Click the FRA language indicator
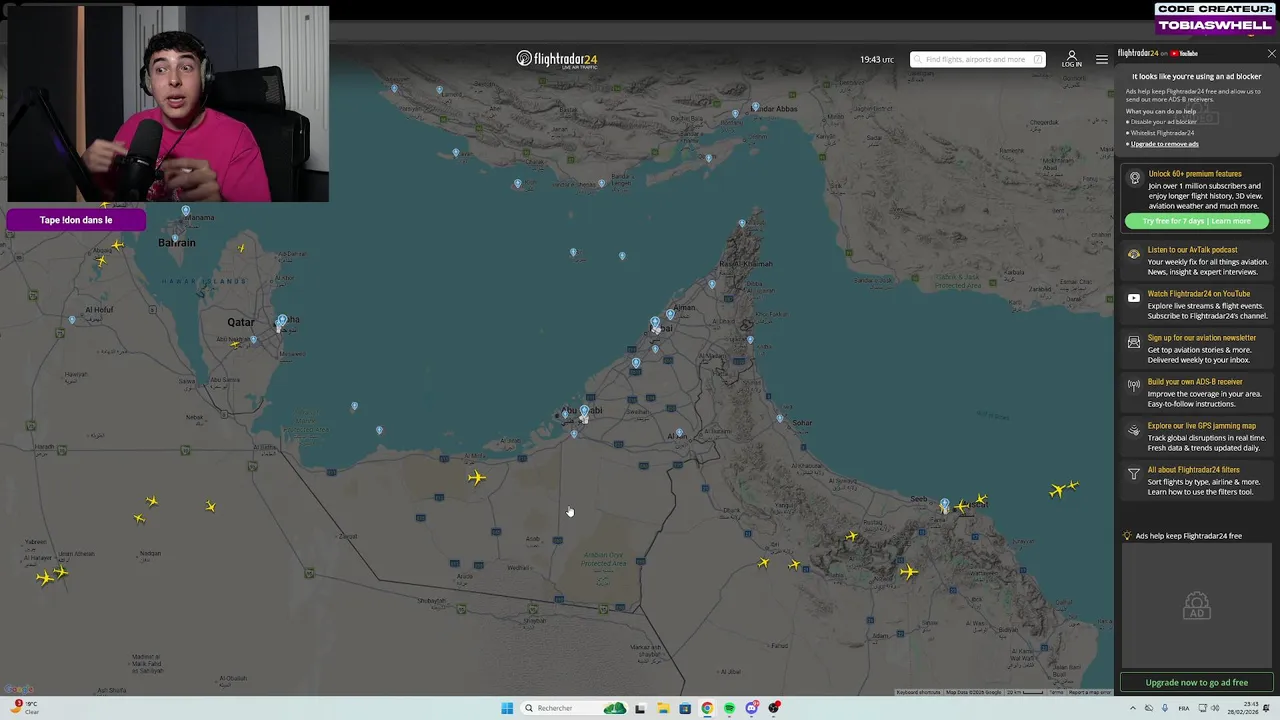Viewport: 1280px width, 720px height. point(1184,708)
